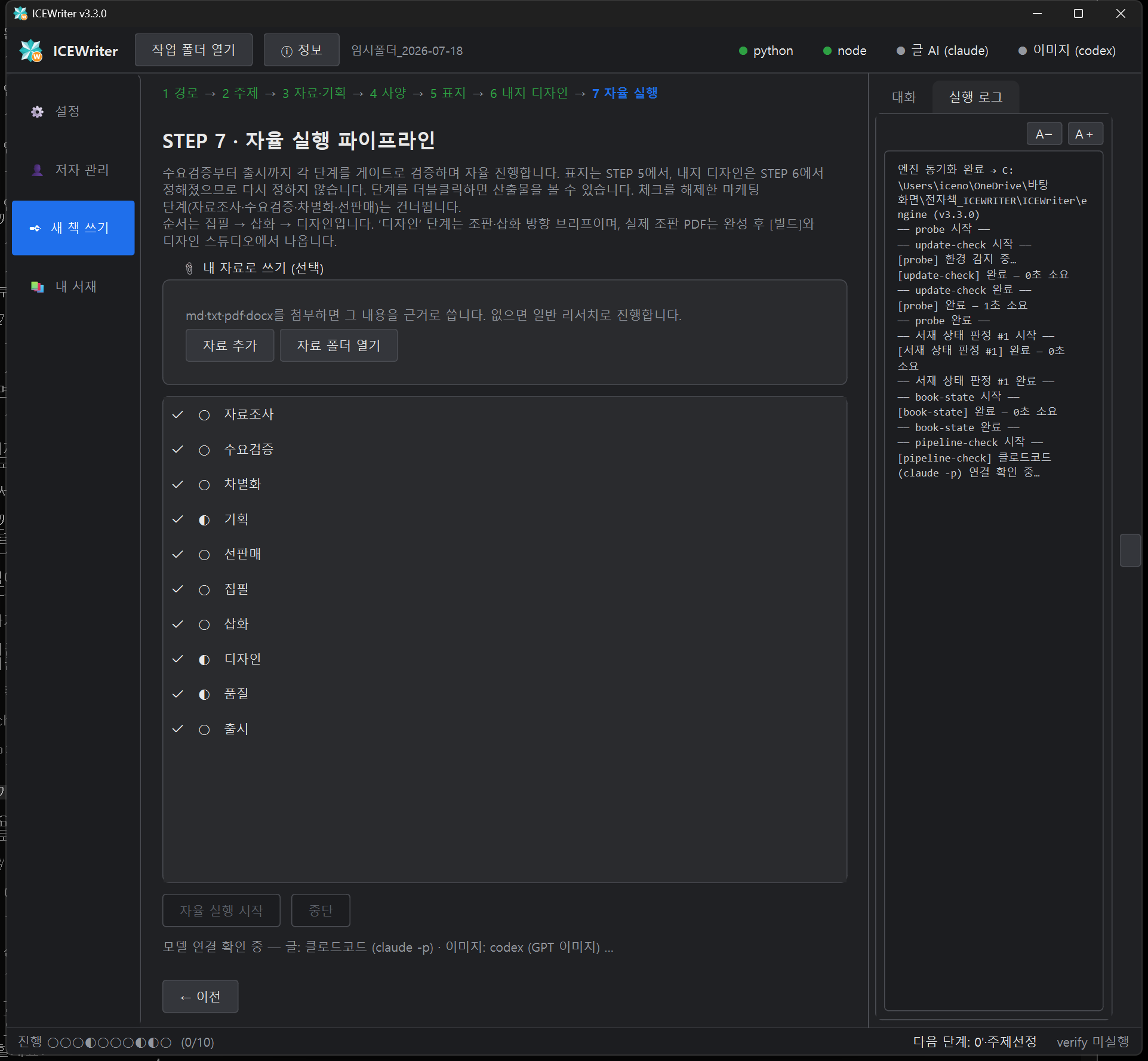Click the verify 미실행 status text
This screenshot has height=1061, width=1148.
(x=1092, y=1042)
